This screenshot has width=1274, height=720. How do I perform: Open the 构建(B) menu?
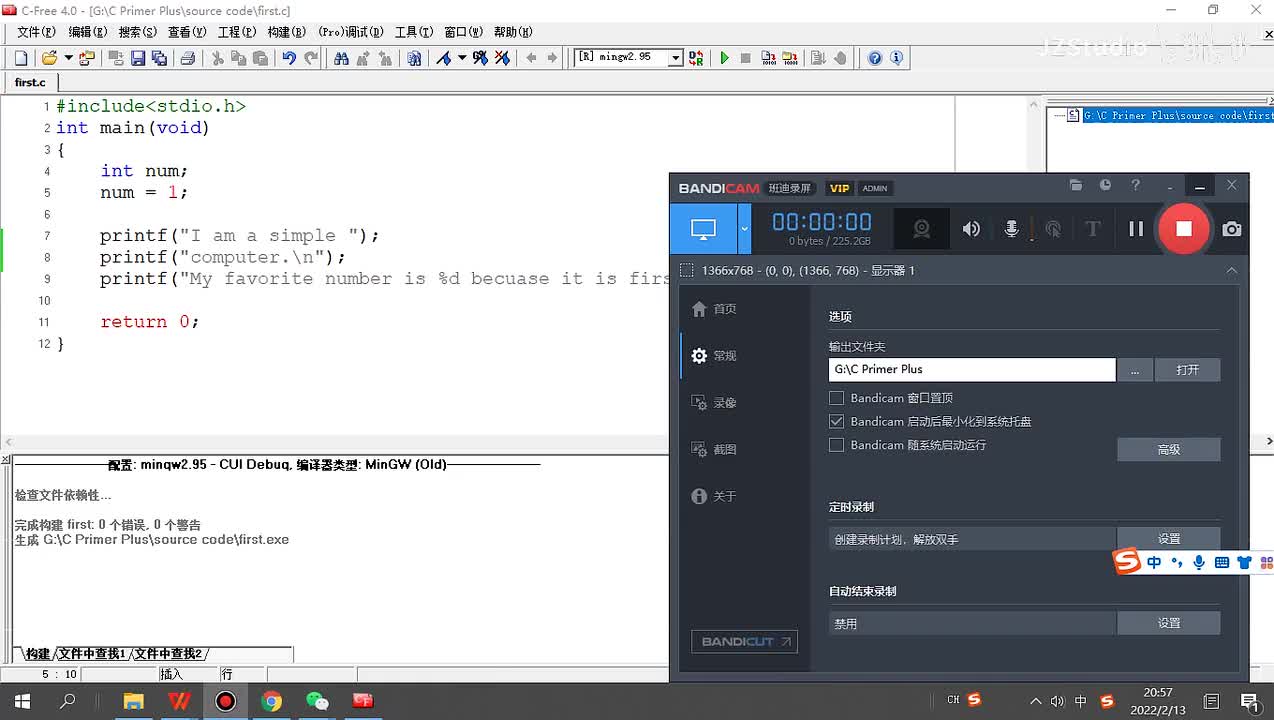(286, 32)
